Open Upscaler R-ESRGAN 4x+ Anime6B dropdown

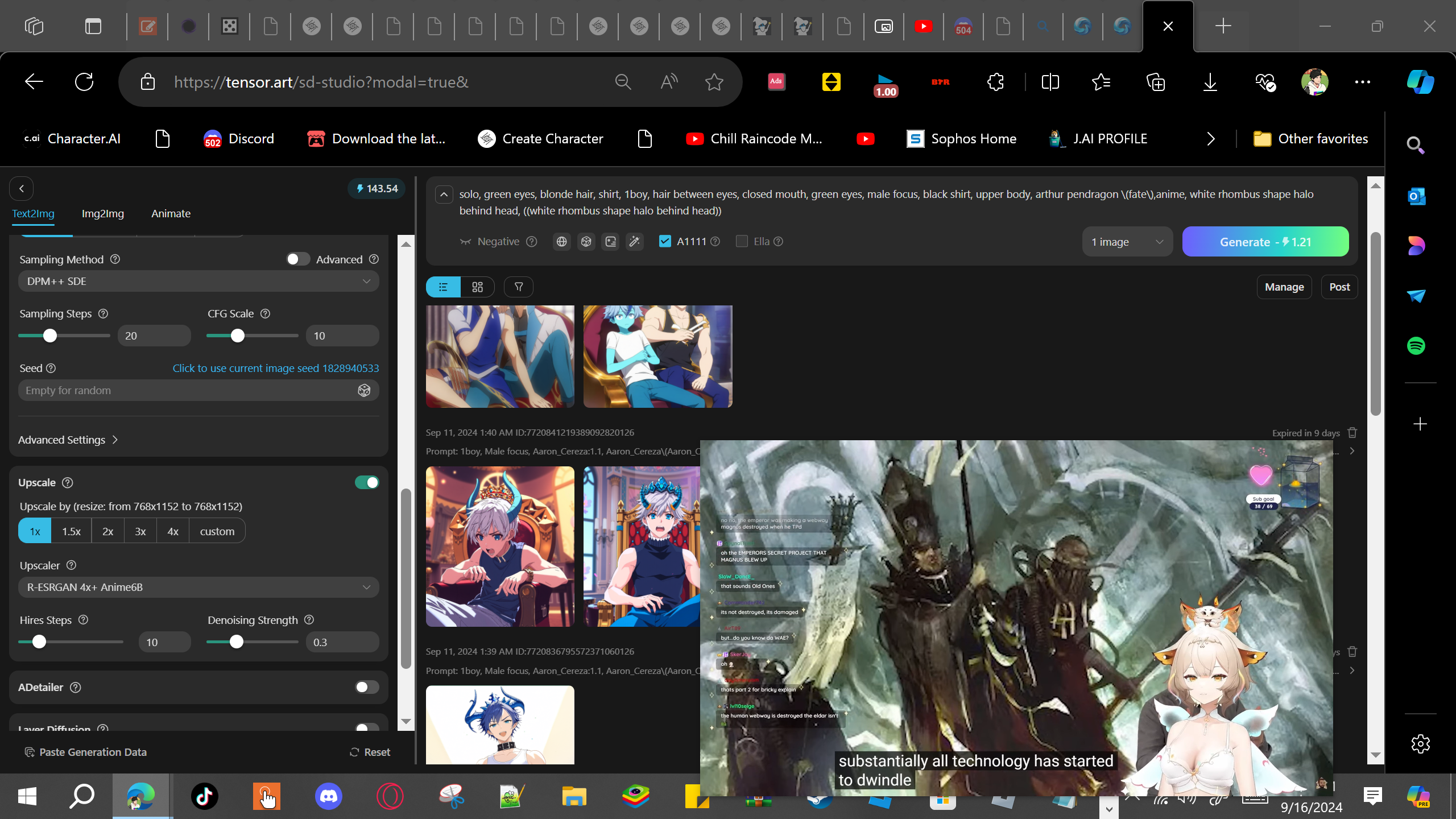click(x=198, y=587)
